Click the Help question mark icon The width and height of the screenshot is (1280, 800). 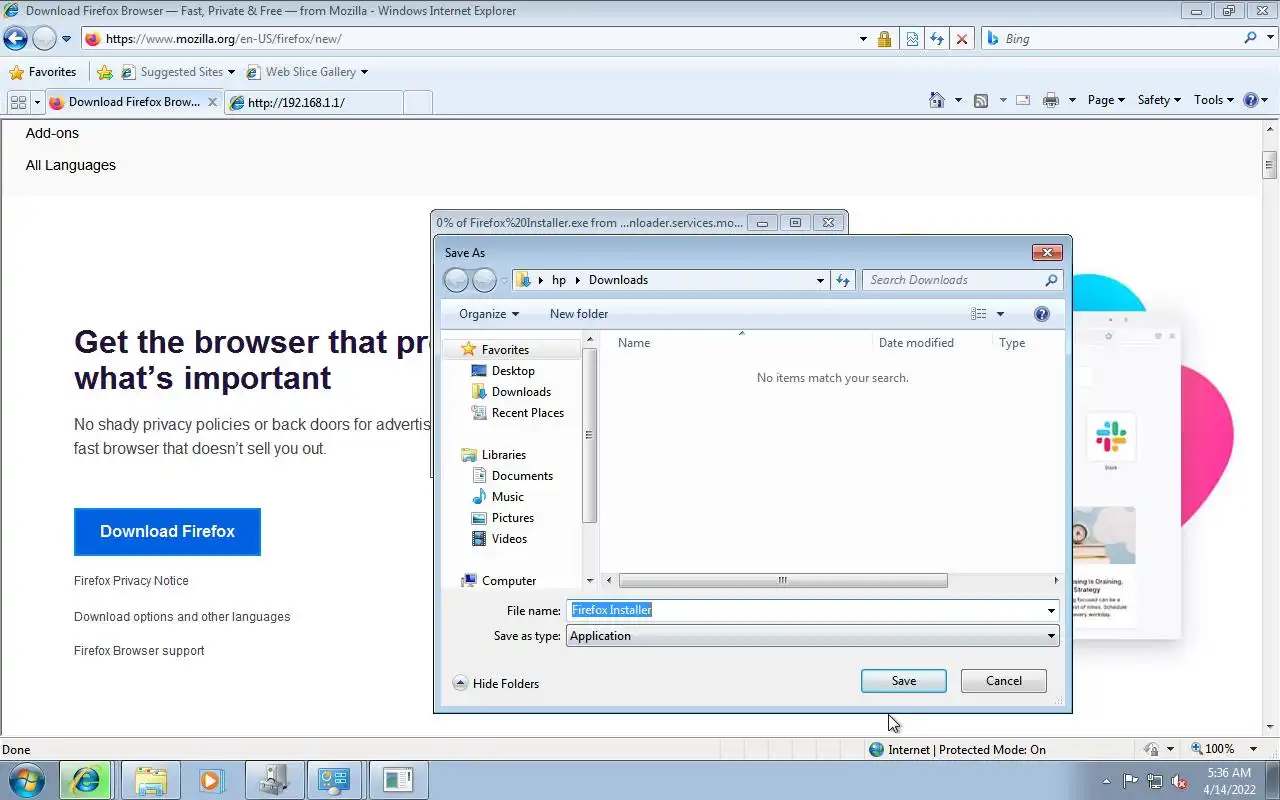[1250, 100]
